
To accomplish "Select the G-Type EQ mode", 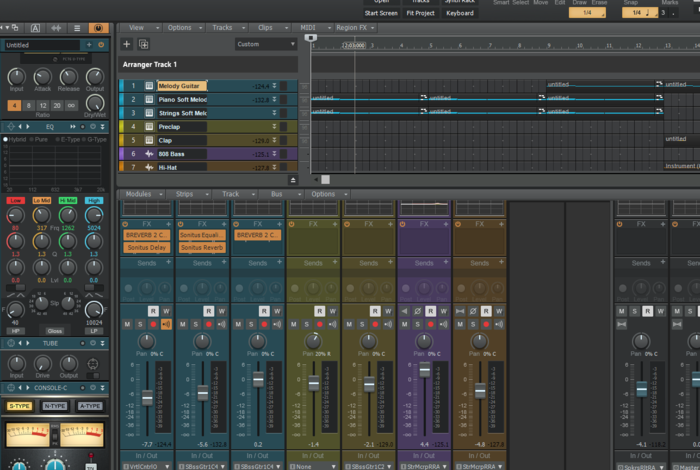I will (x=94, y=139).
